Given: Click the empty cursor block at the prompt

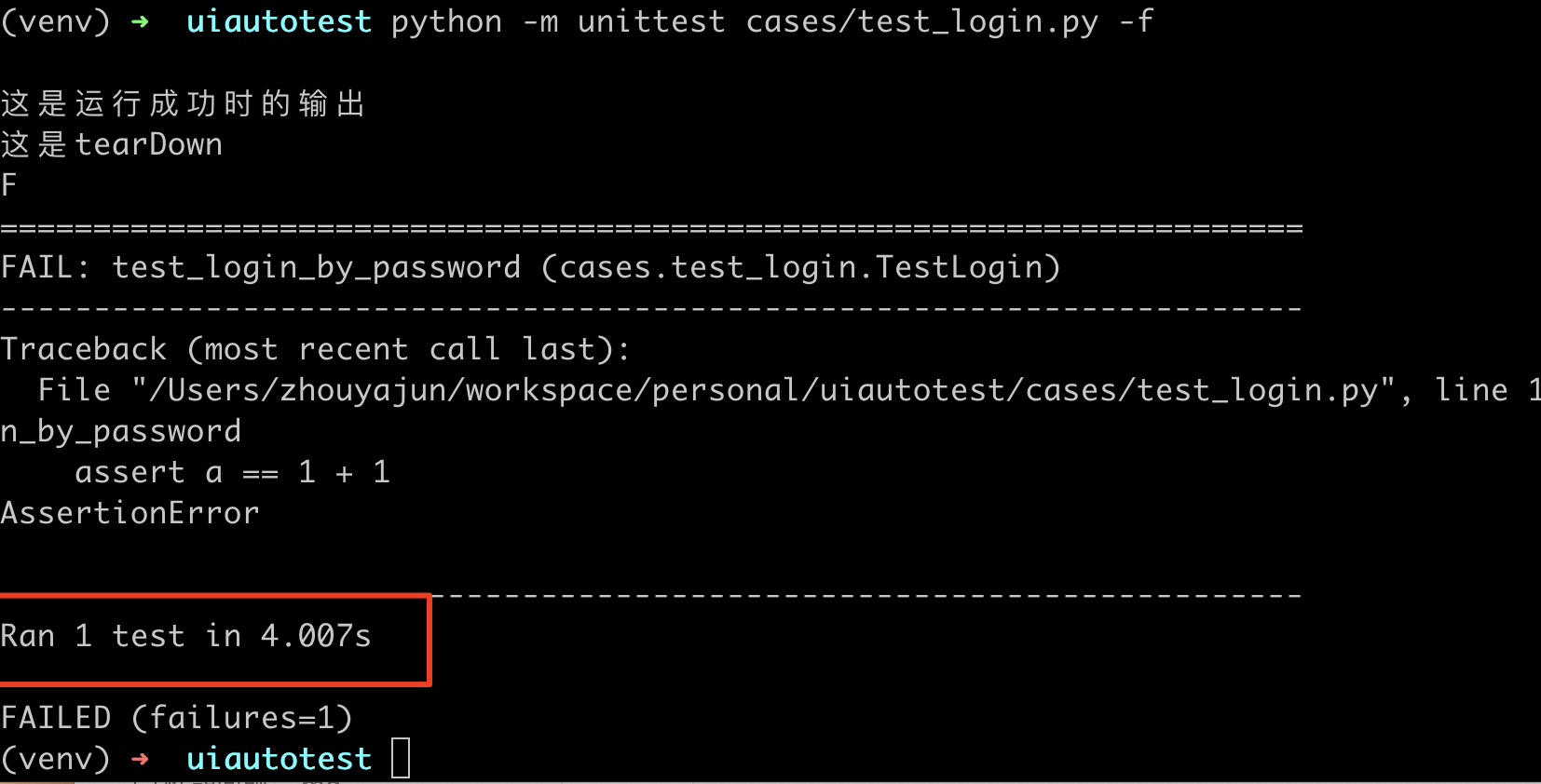Looking at the screenshot, I should point(401,759).
